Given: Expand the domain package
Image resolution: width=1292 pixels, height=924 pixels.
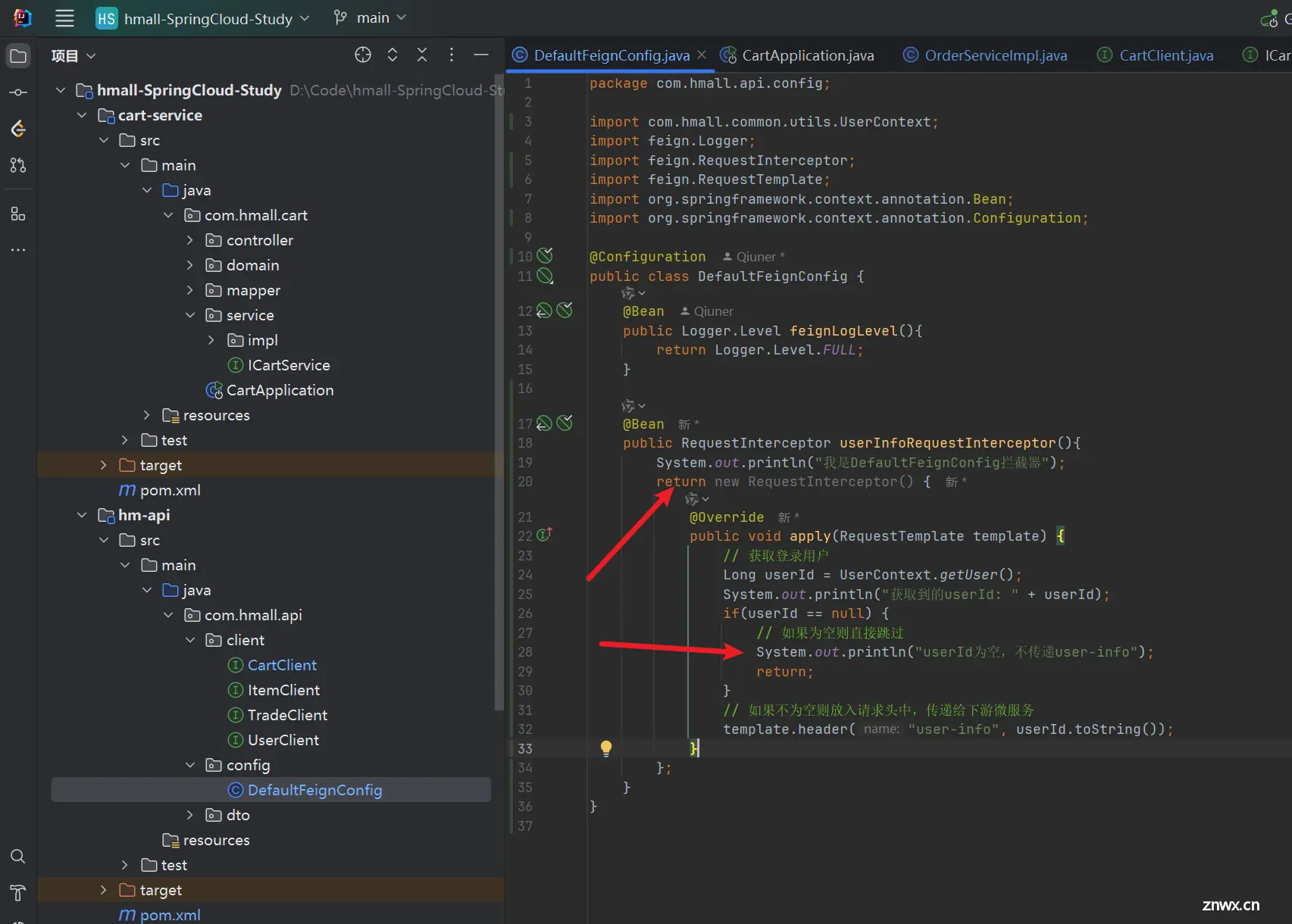Looking at the screenshot, I should pos(189,265).
